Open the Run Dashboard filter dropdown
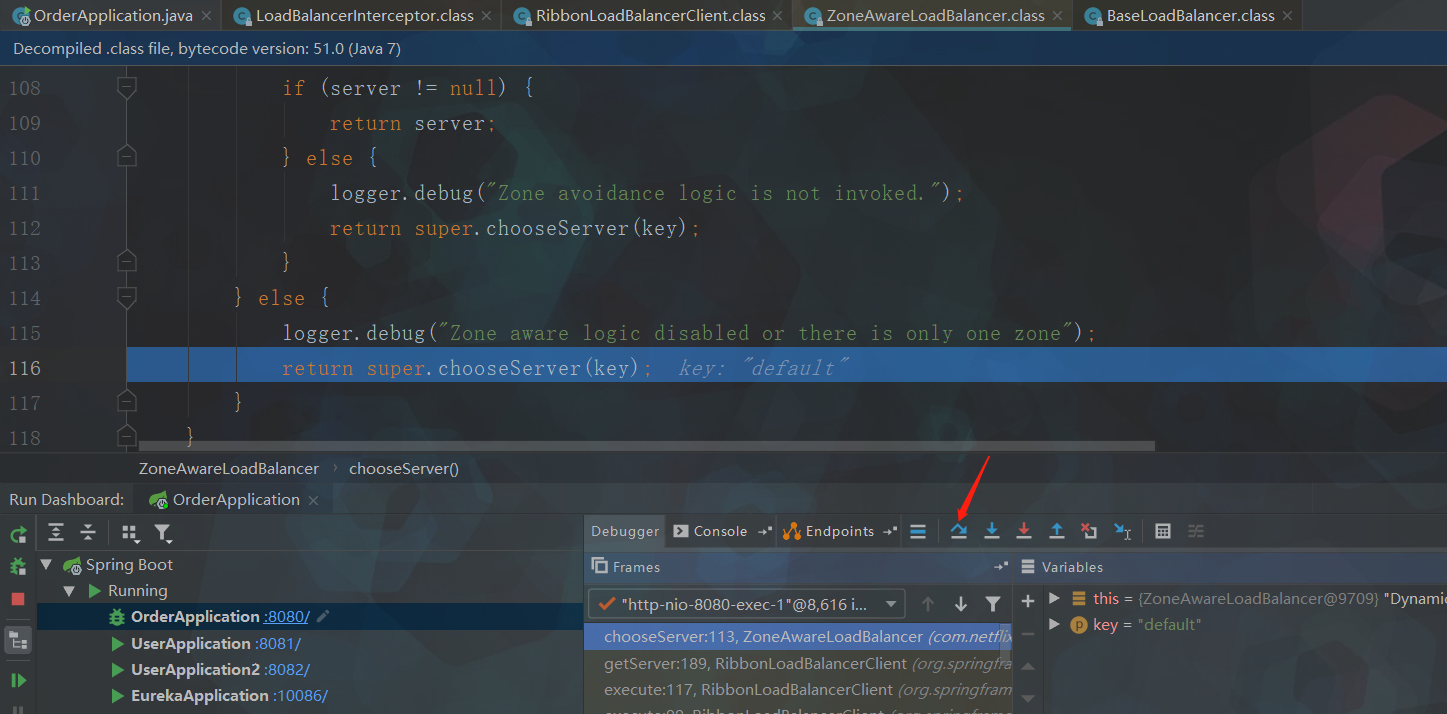 tap(163, 532)
